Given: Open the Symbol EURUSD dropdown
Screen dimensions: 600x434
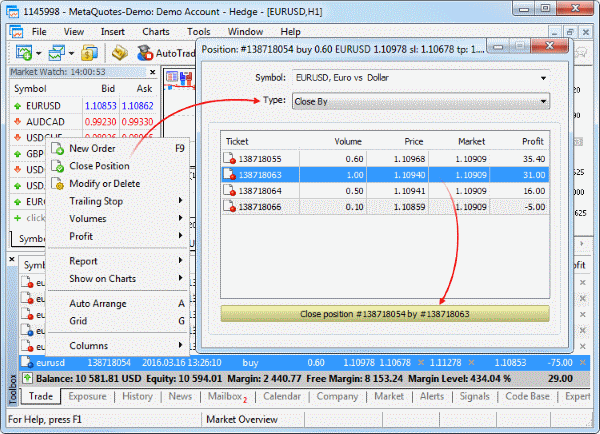Looking at the screenshot, I should coord(543,78).
